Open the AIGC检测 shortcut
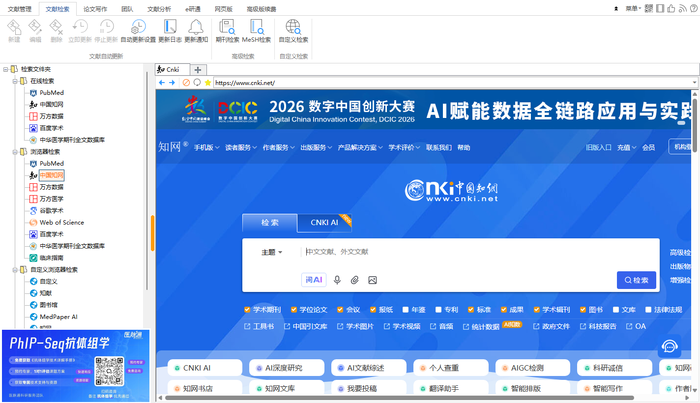This screenshot has width=700, height=403. point(533,368)
